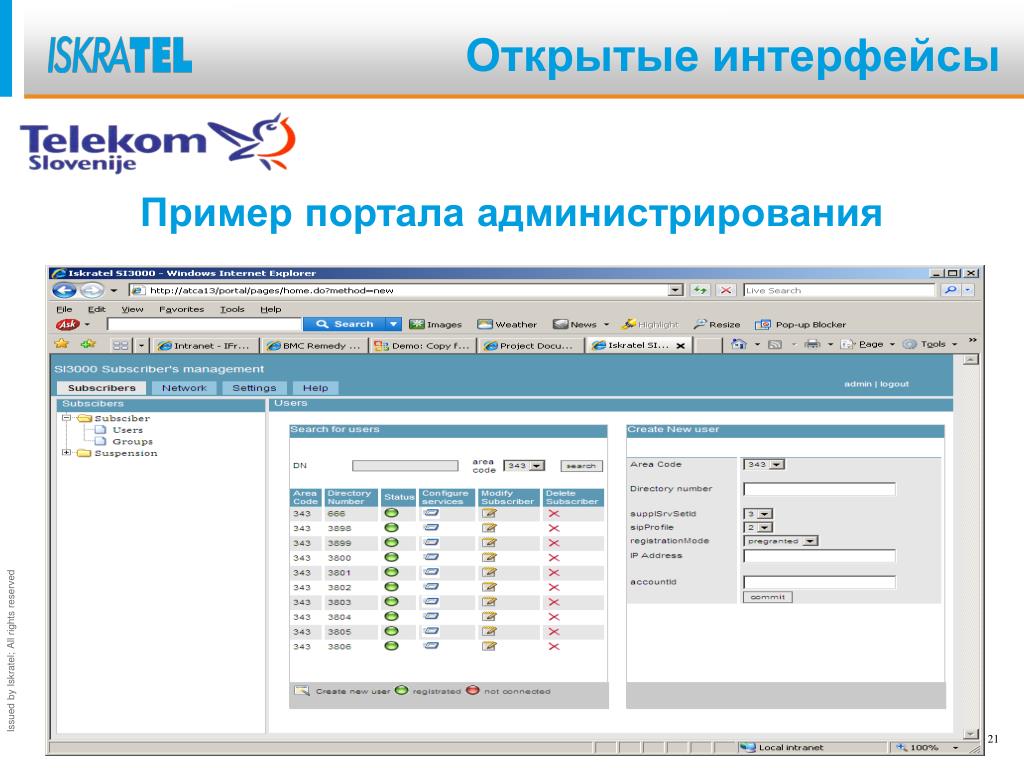
Task: Open the registrationMode pregranted dropdown
Action: [x=810, y=541]
